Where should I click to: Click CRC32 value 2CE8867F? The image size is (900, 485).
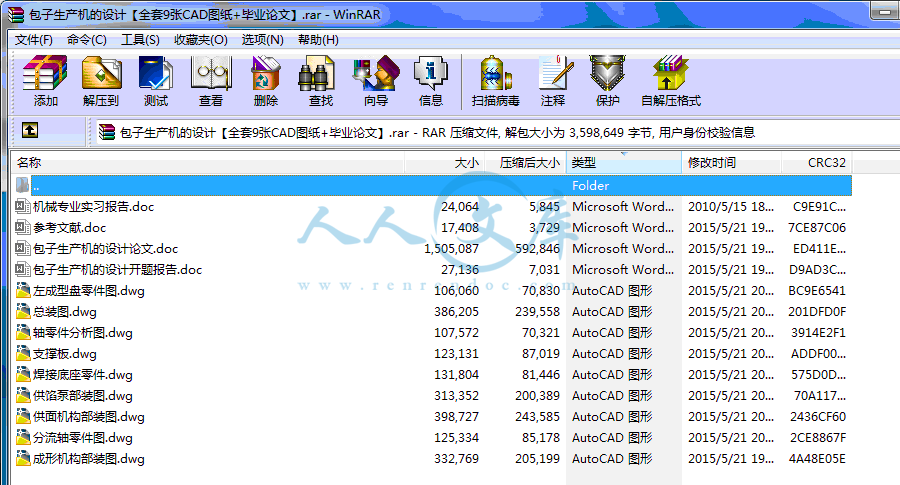817,437
